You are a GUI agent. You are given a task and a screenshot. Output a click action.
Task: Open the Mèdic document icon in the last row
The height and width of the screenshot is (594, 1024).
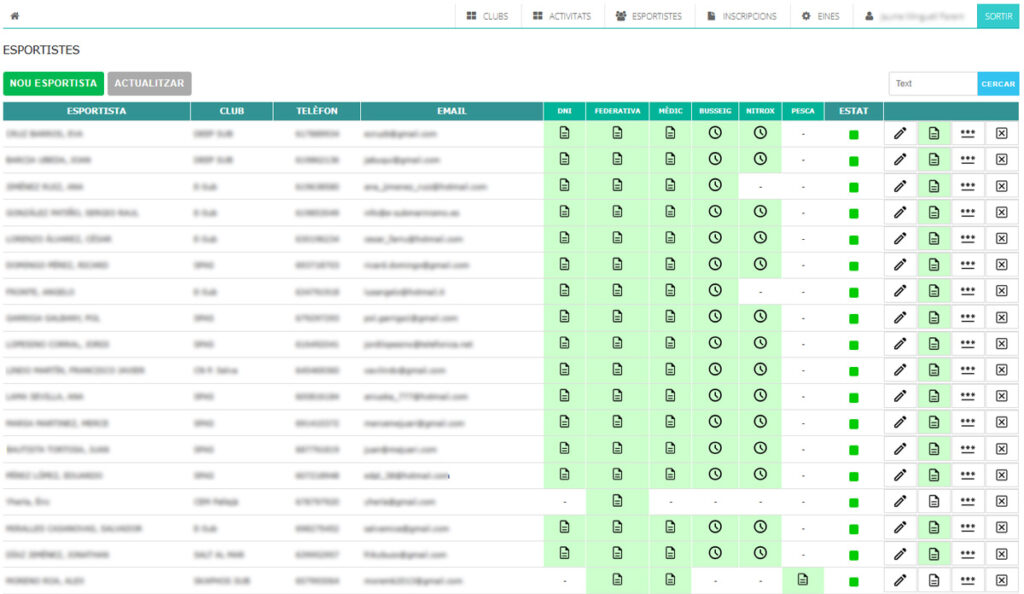pos(670,579)
